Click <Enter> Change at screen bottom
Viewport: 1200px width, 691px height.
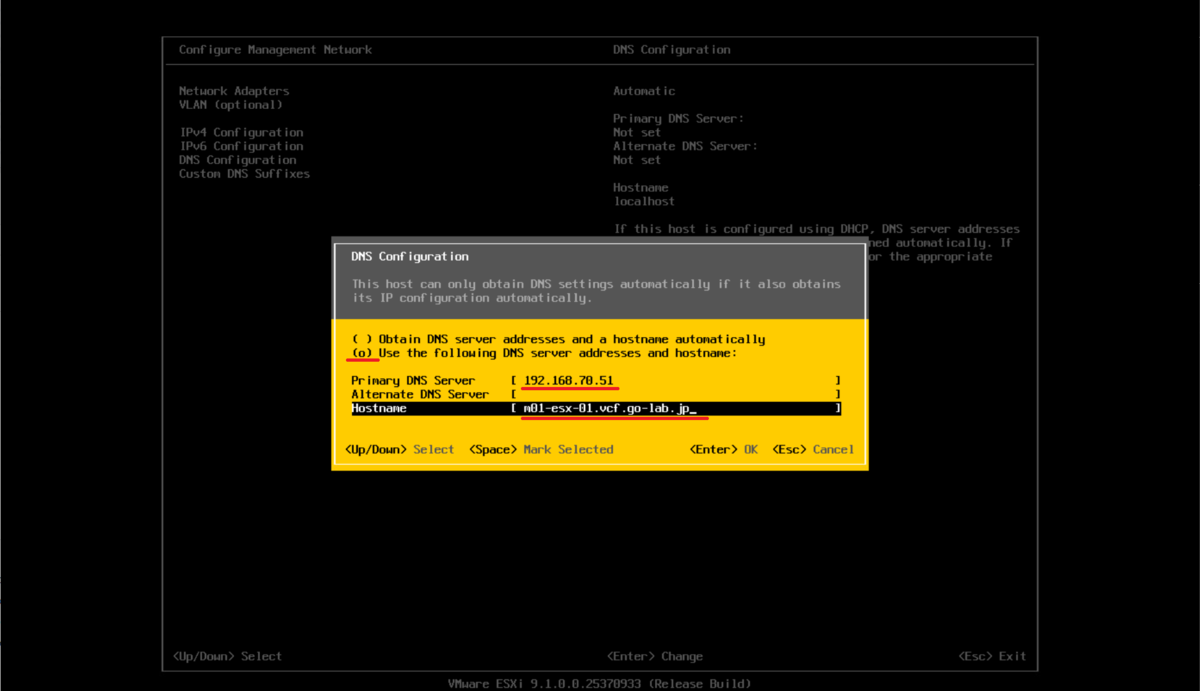click(655, 657)
